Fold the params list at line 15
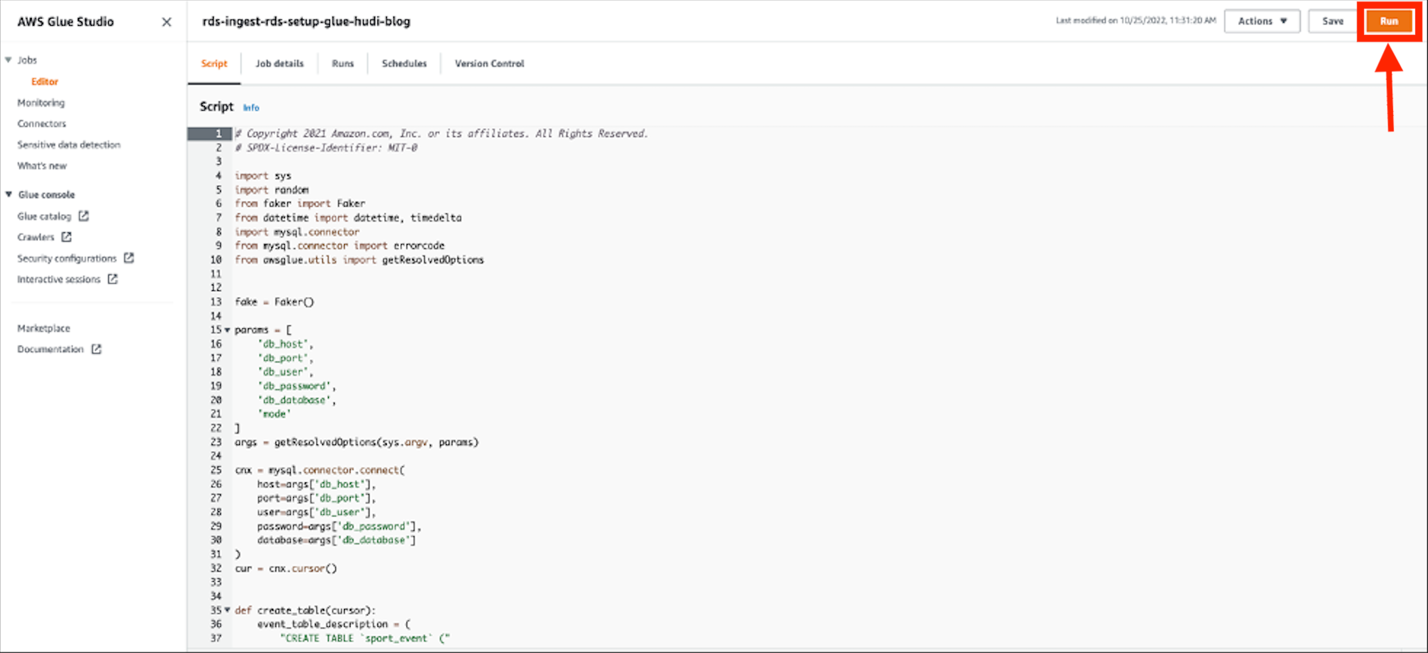Screen dimensions: 1428x653 [x=227, y=330]
